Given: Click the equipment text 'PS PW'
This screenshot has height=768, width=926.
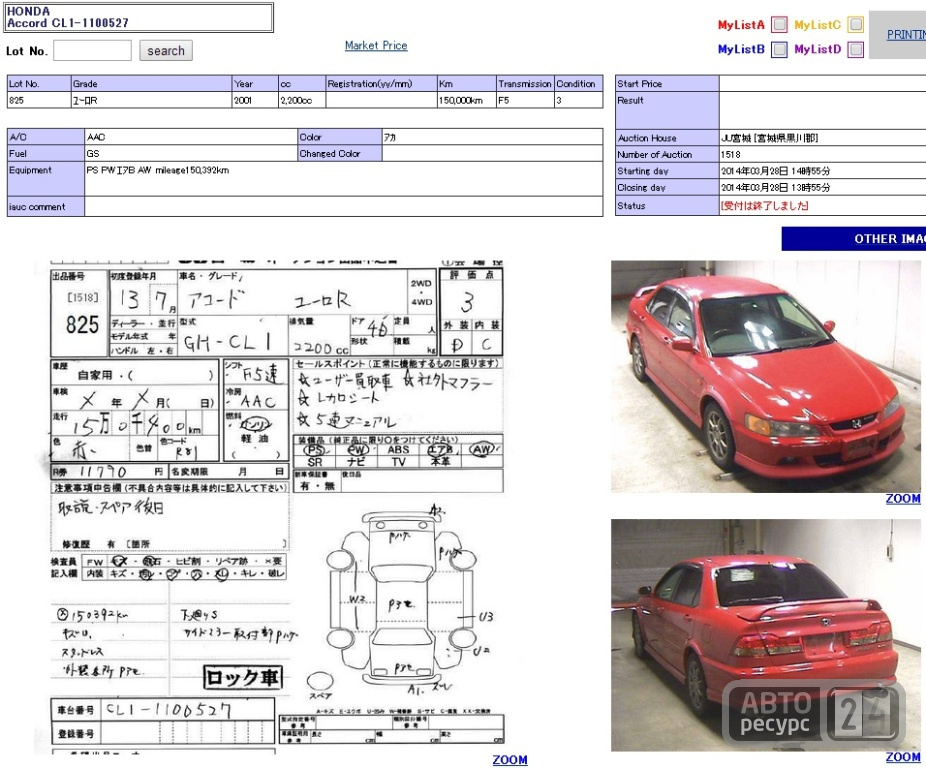Looking at the screenshot, I should point(100,170).
